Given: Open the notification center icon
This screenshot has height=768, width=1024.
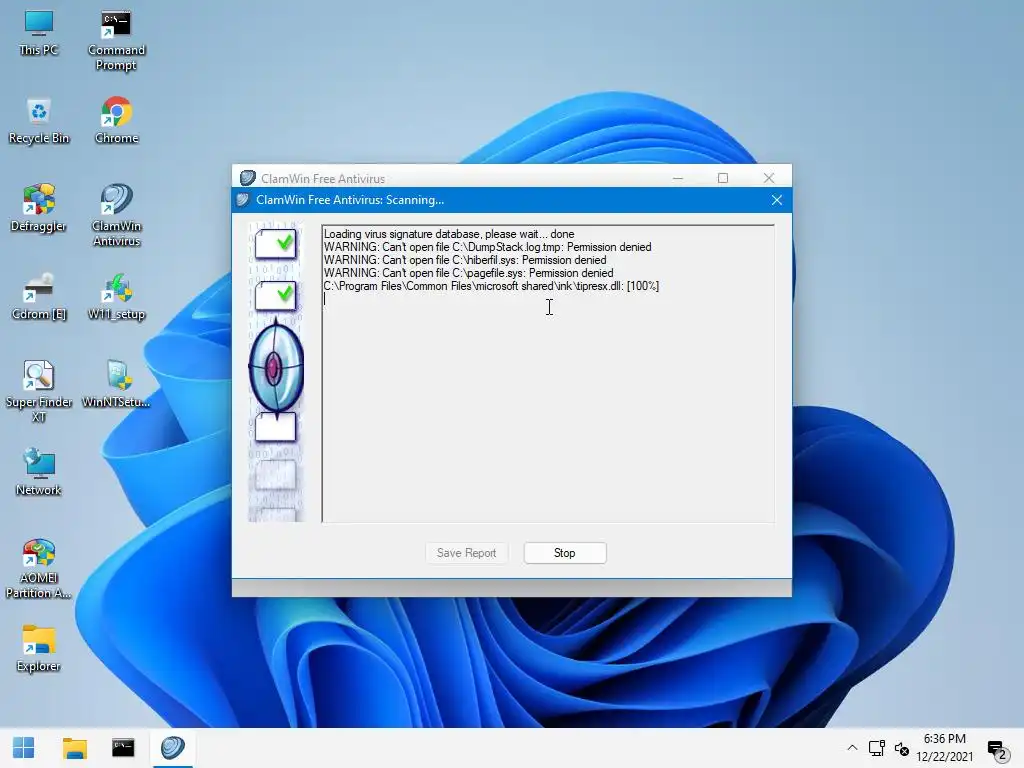Looking at the screenshot, I should pos(997,750).
